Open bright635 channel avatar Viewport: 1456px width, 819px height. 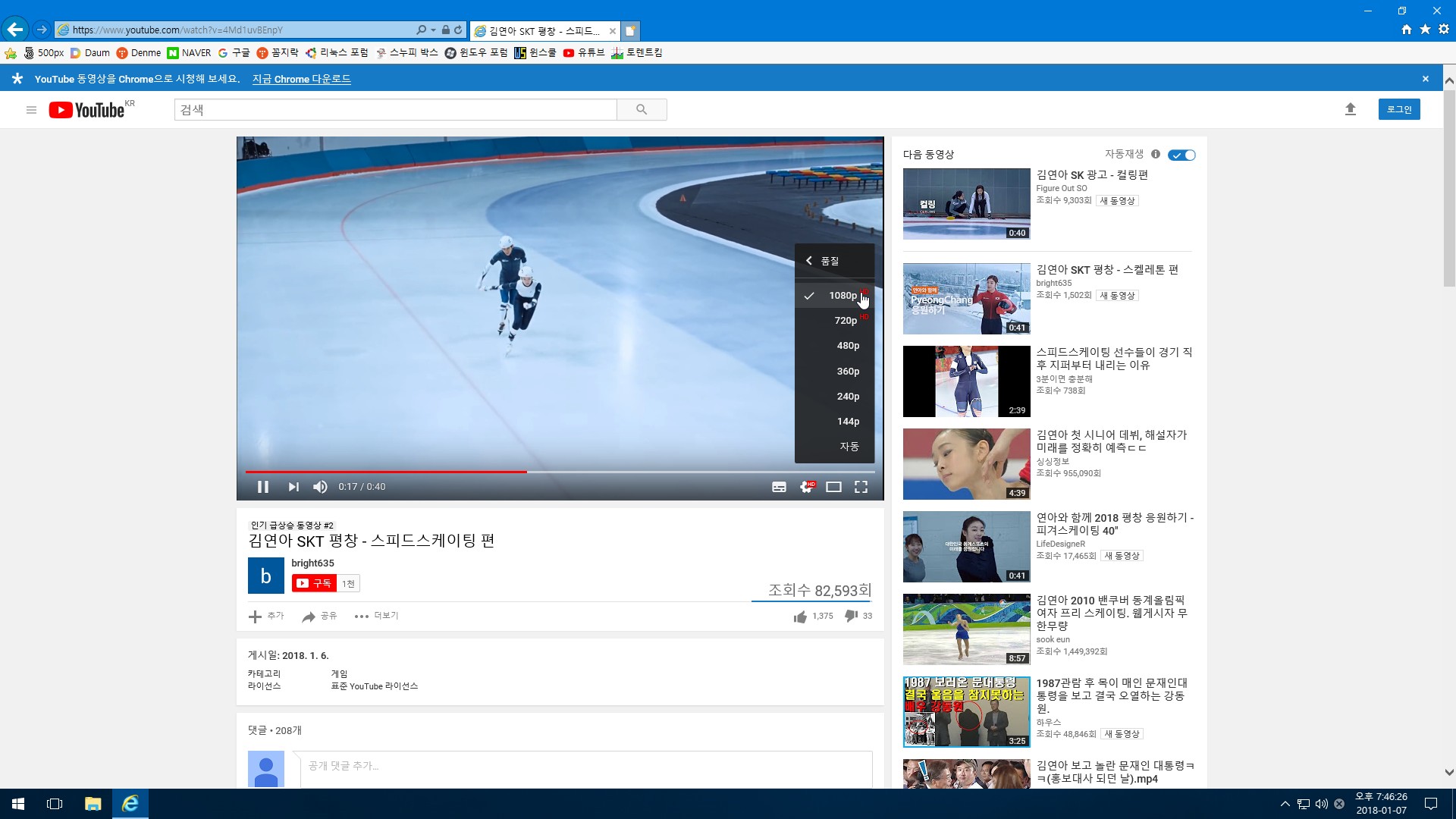coord(266,576)
